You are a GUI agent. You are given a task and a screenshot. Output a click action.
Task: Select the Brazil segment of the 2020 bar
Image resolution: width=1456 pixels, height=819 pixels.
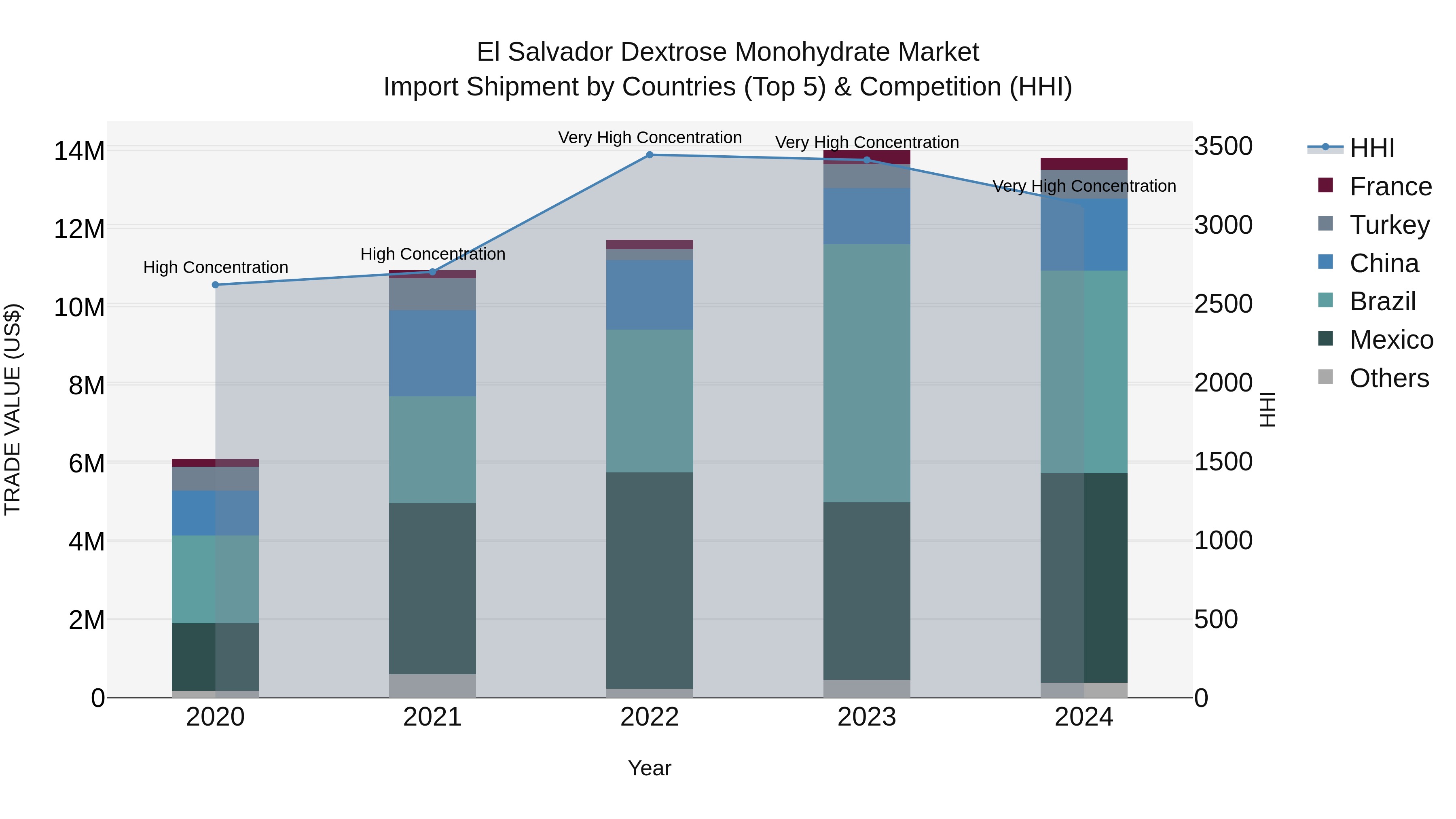pyautogui.click(x=215, y=579)
